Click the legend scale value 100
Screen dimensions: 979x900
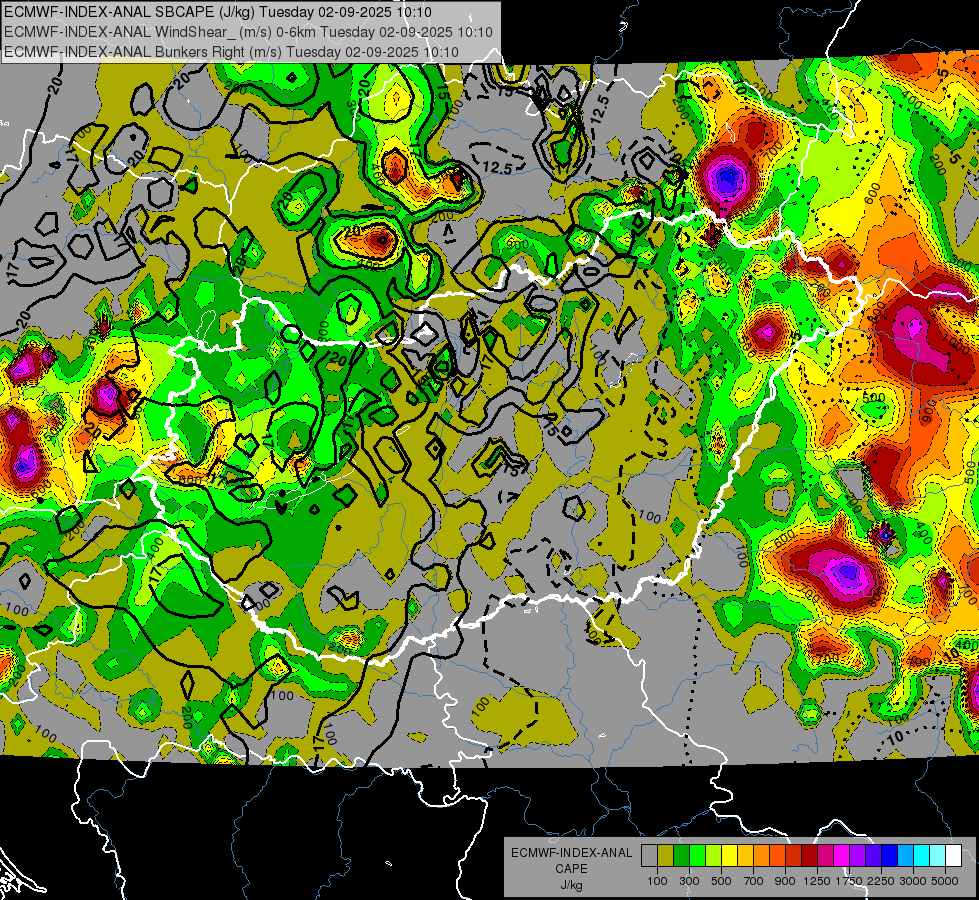click(x=657, y=881)
